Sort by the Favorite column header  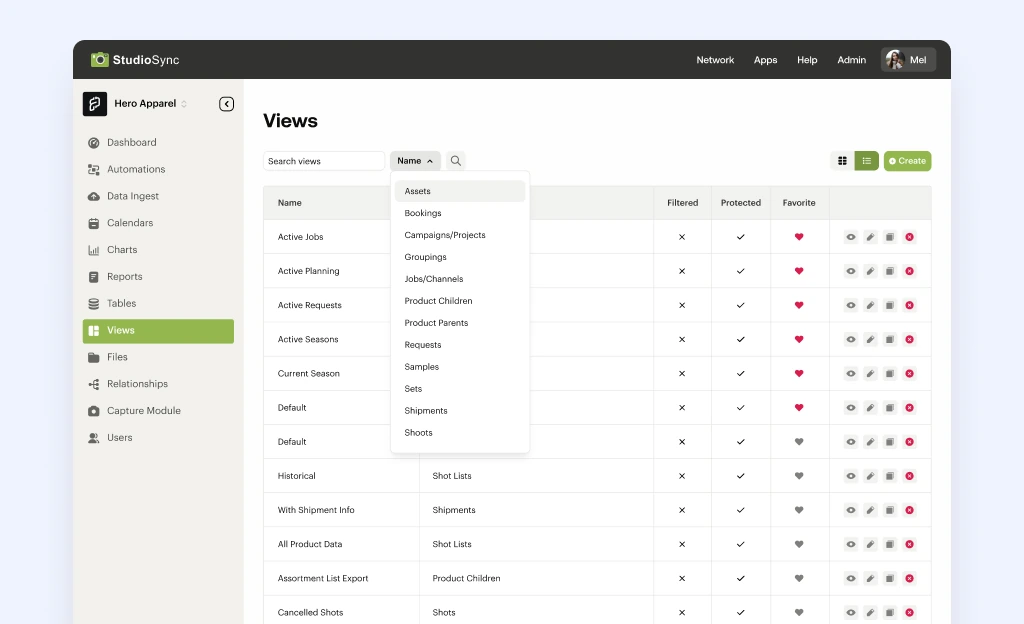click(799, 203)
